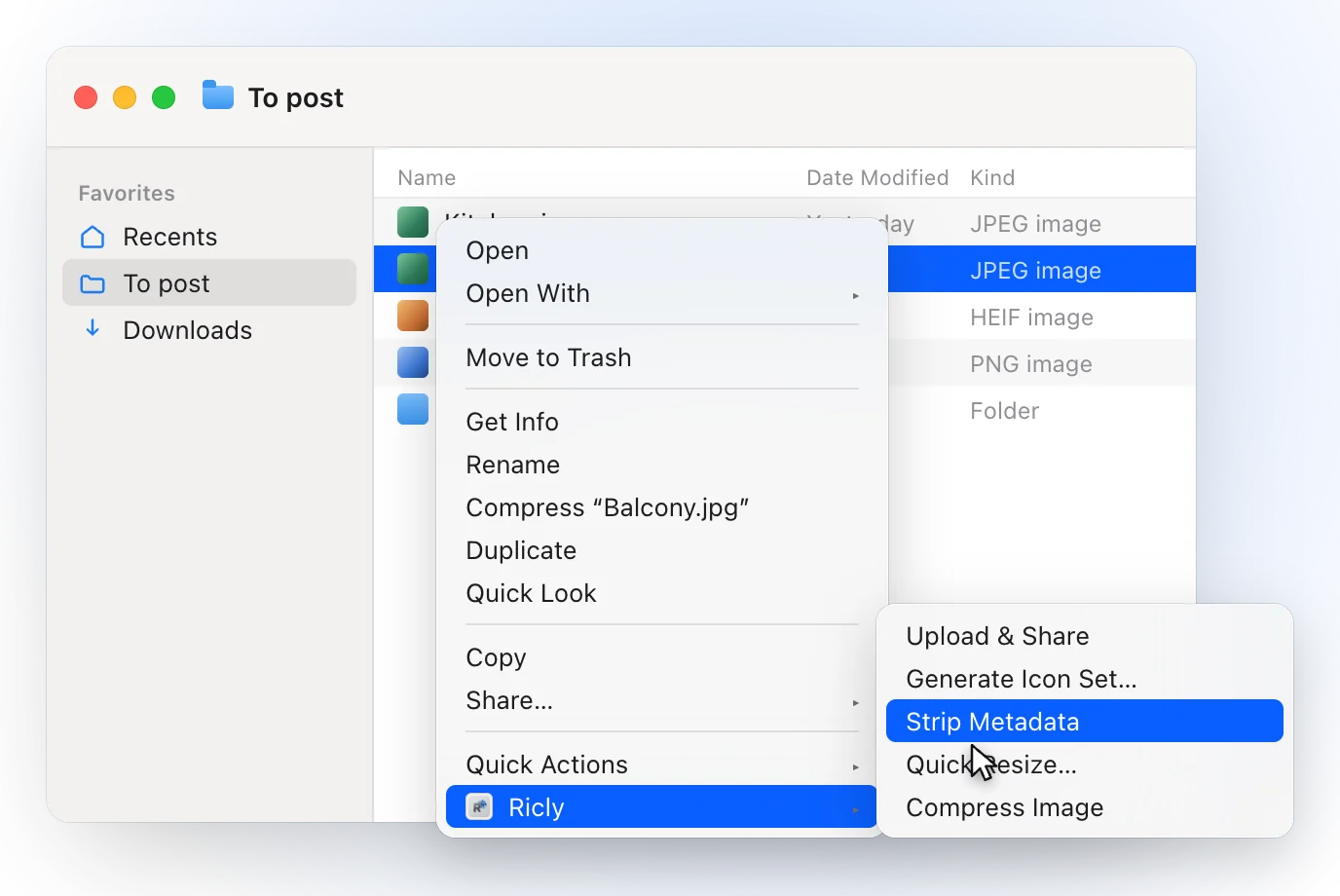Select the blue PNG image thumbnail
Viewport: 1340px width, 896px height.
(x=413, y=362)
